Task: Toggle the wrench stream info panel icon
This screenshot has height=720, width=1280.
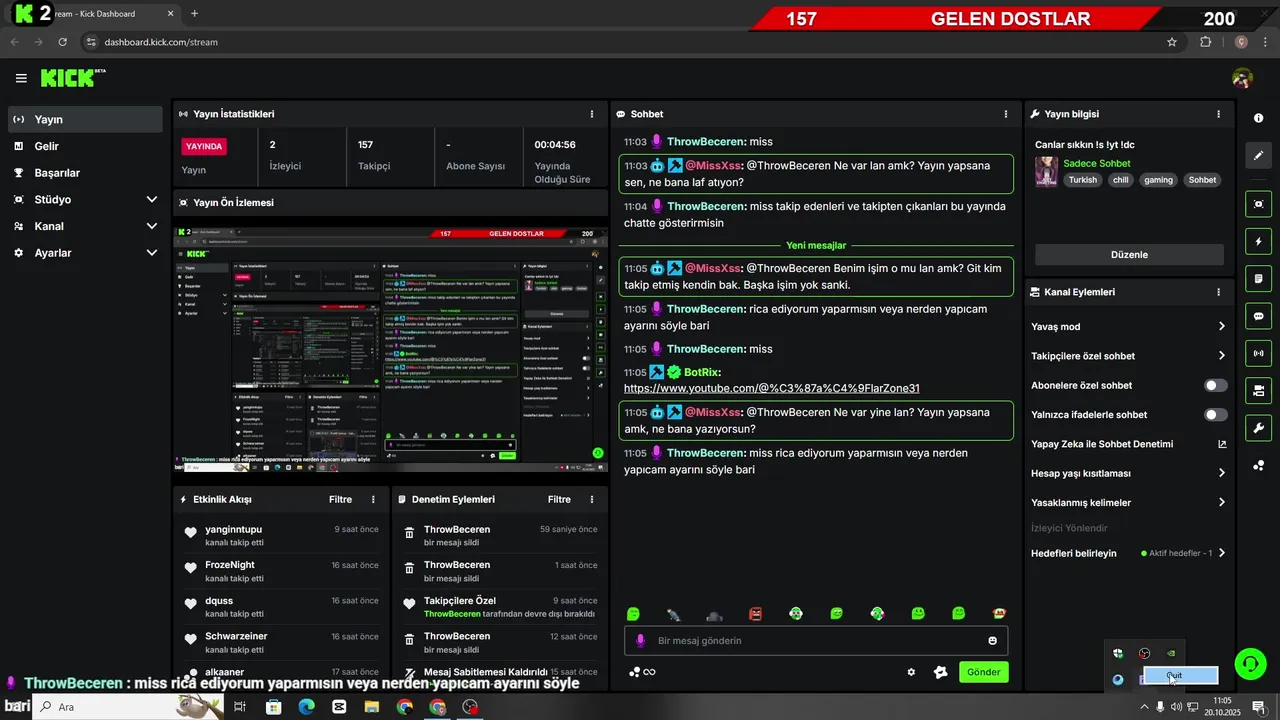Action: (x=1258, y=428)
